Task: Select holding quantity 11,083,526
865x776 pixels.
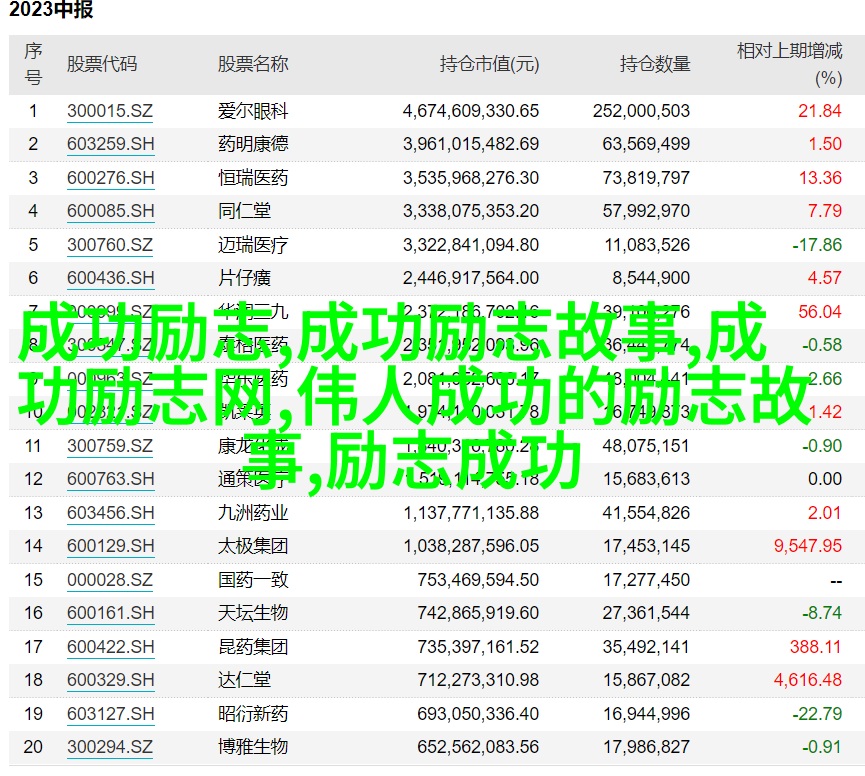Action: pyautogui.click(x=647, y=245)
